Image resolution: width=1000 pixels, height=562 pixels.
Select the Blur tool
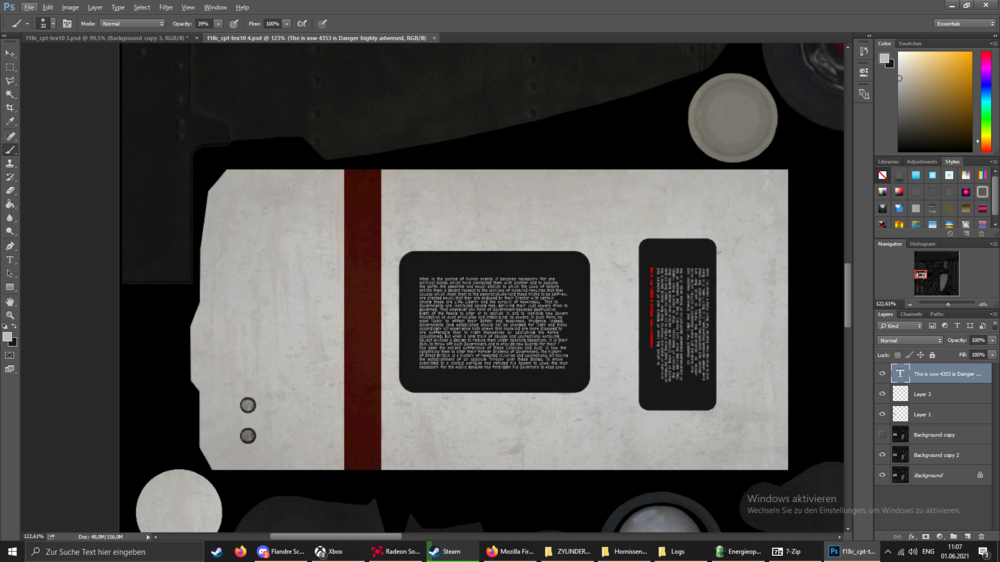[10, 218]
